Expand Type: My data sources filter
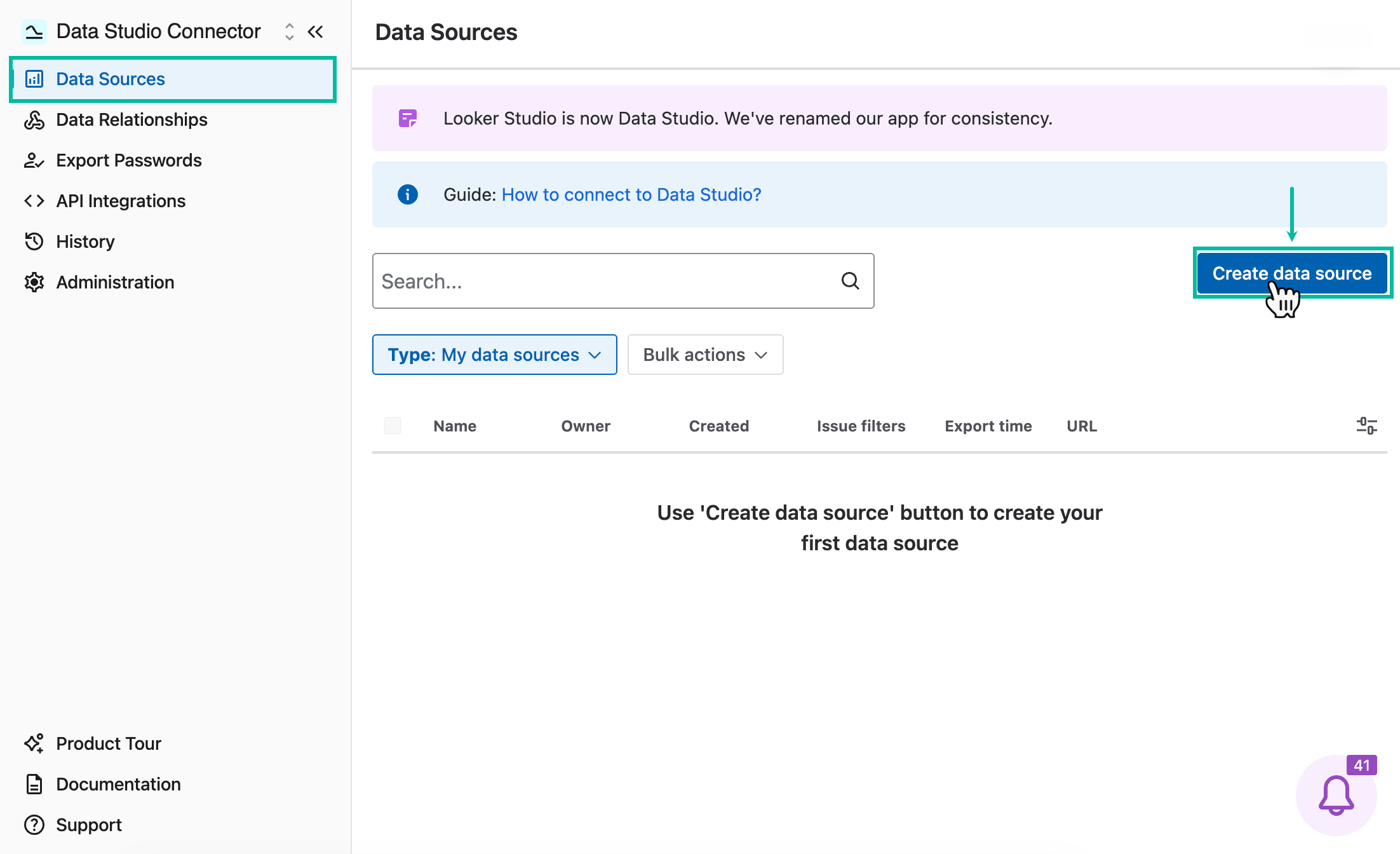This screenshot has width=1400, height=854. (x=495, y=355)
